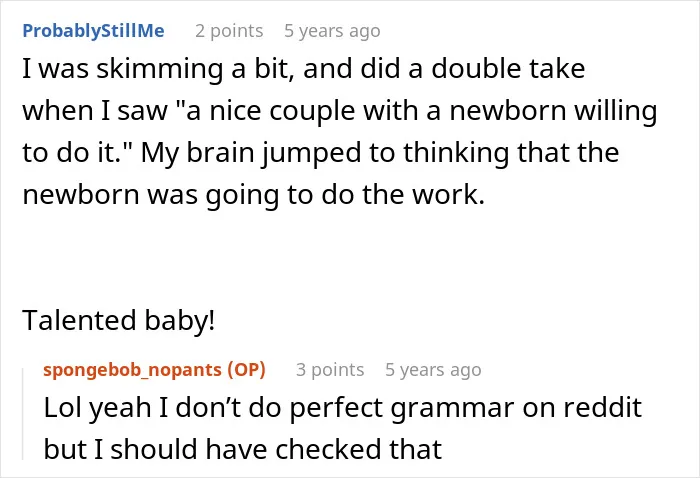This screenshot has width=700, height=478.
Task: Click the reply line starting "Lol yeah"
Action: (x=342, y=408)
